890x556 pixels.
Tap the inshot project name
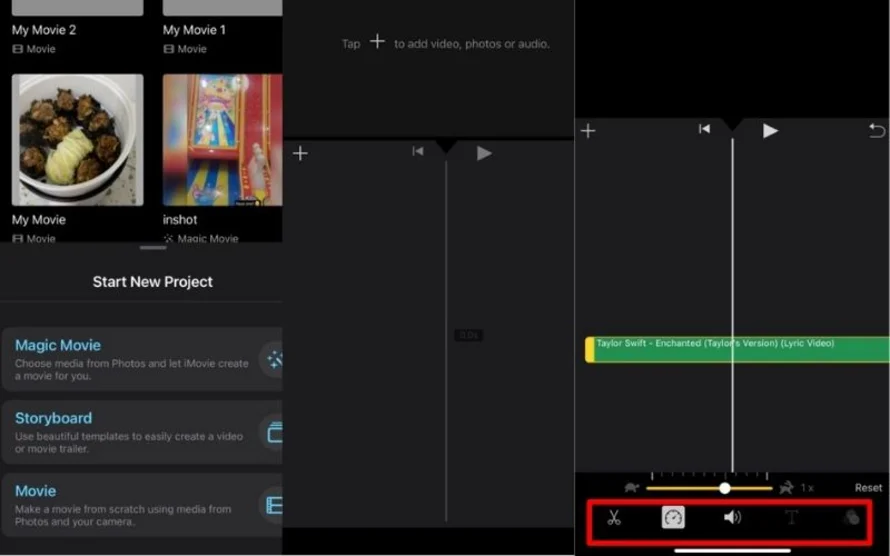coord(180,220)
